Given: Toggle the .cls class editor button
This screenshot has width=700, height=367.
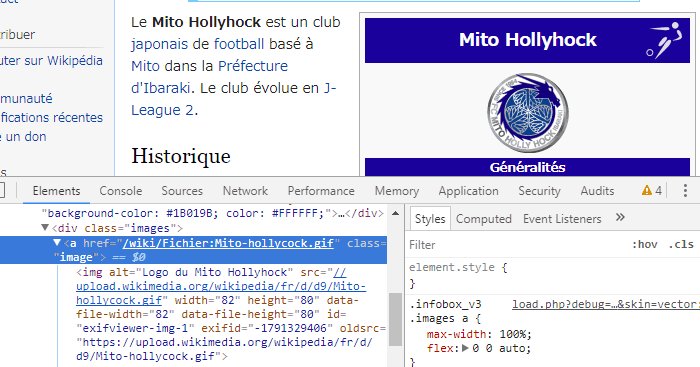Looking at the screenshot, I should (681, 244).
